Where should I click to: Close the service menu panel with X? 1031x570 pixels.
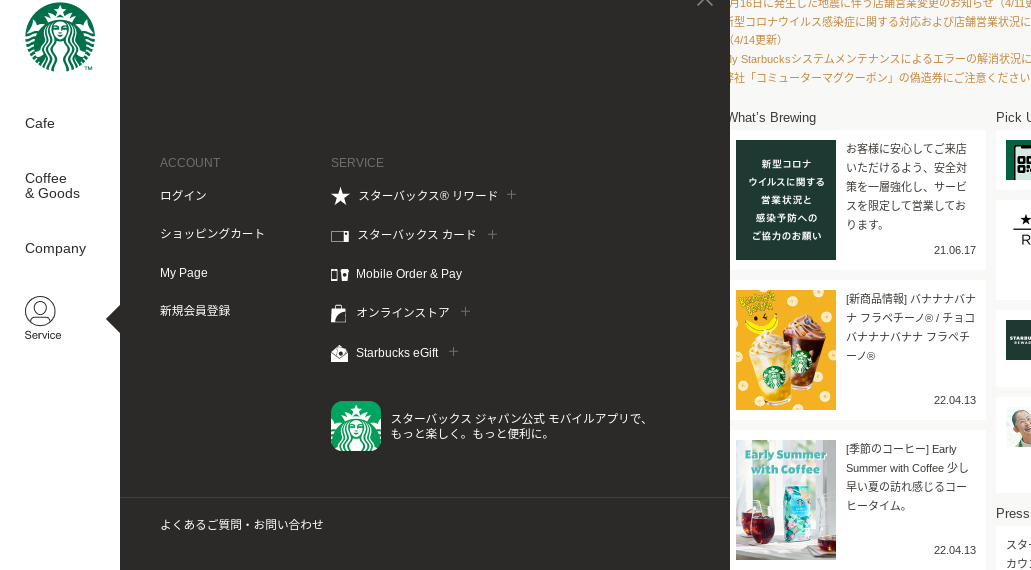(x=705, y=2)
